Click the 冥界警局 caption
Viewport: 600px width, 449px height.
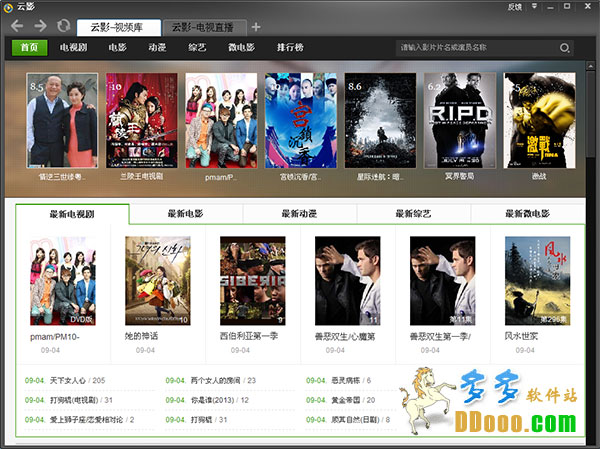(460, 176)
